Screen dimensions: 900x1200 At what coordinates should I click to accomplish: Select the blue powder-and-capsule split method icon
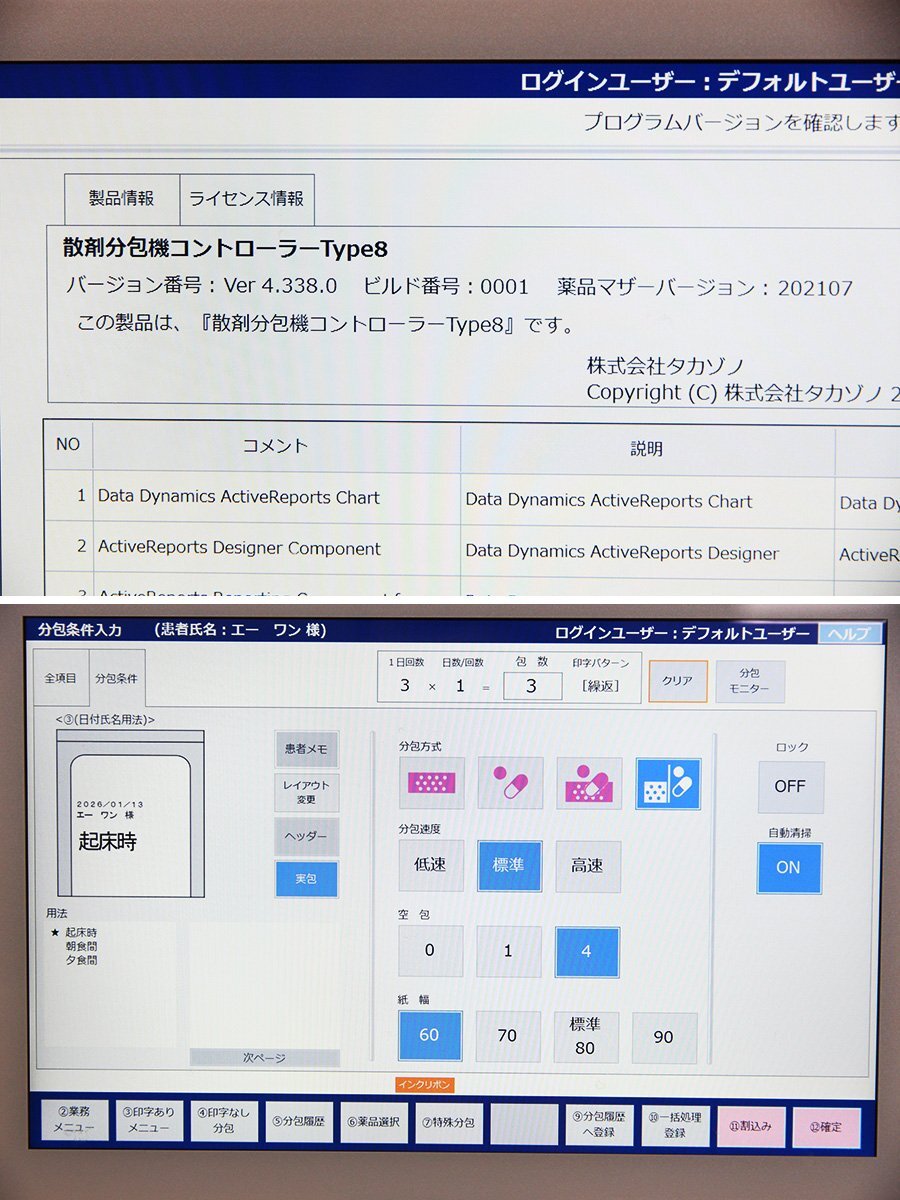tap(668, 783)
